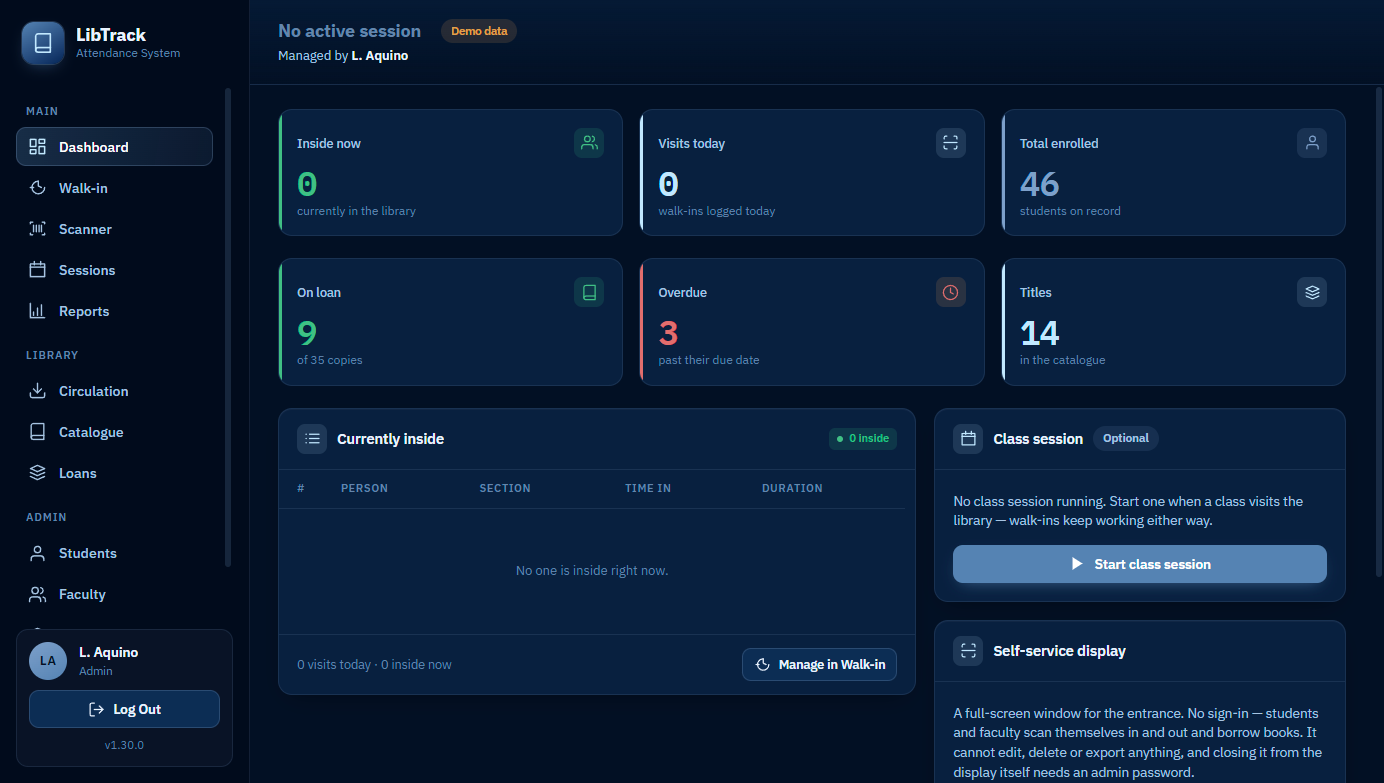Click the Managed by L. Aquino text

click(343, 56)
